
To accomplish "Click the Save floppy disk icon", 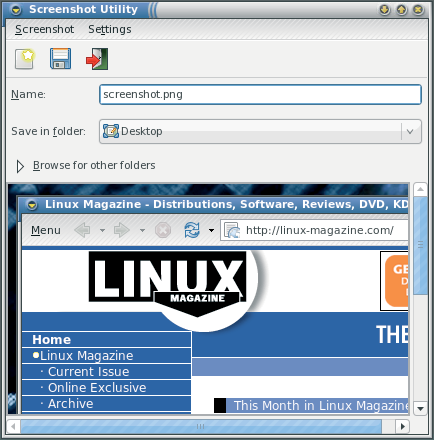I will click(60, 59).
